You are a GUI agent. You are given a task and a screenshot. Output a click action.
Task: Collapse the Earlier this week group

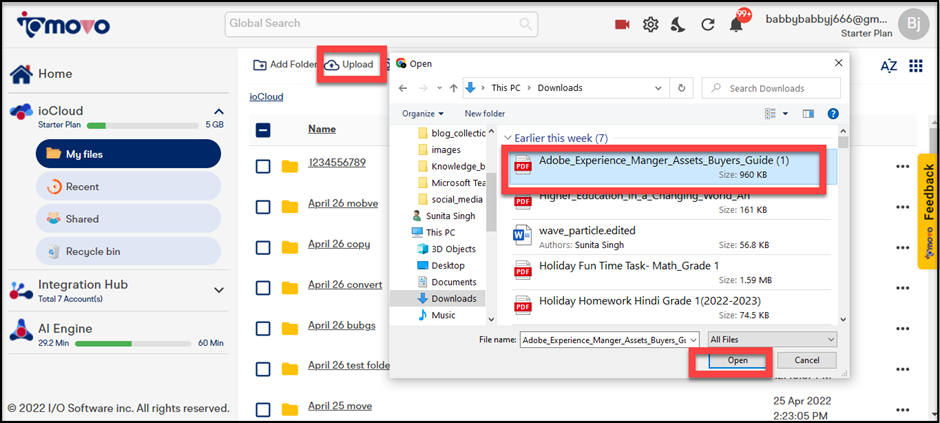click(507, 138)
